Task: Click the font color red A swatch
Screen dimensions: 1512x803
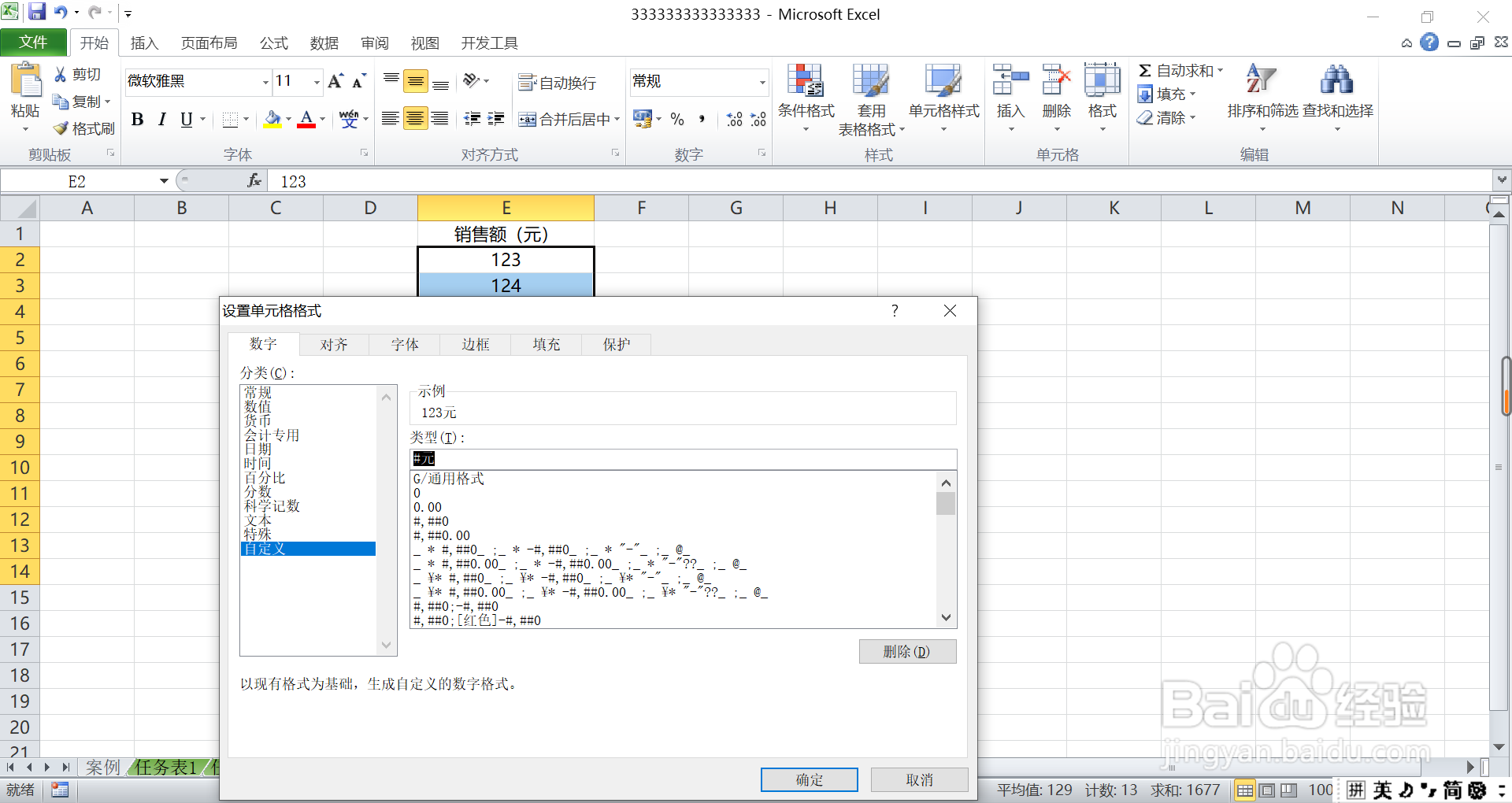Action: (307, 120)
